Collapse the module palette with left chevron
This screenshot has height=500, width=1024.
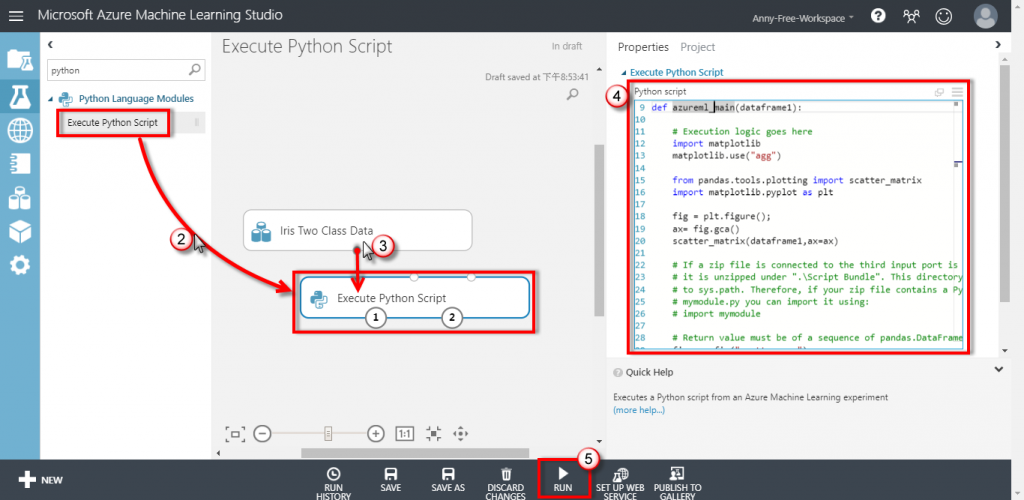(x=50, y=44)
